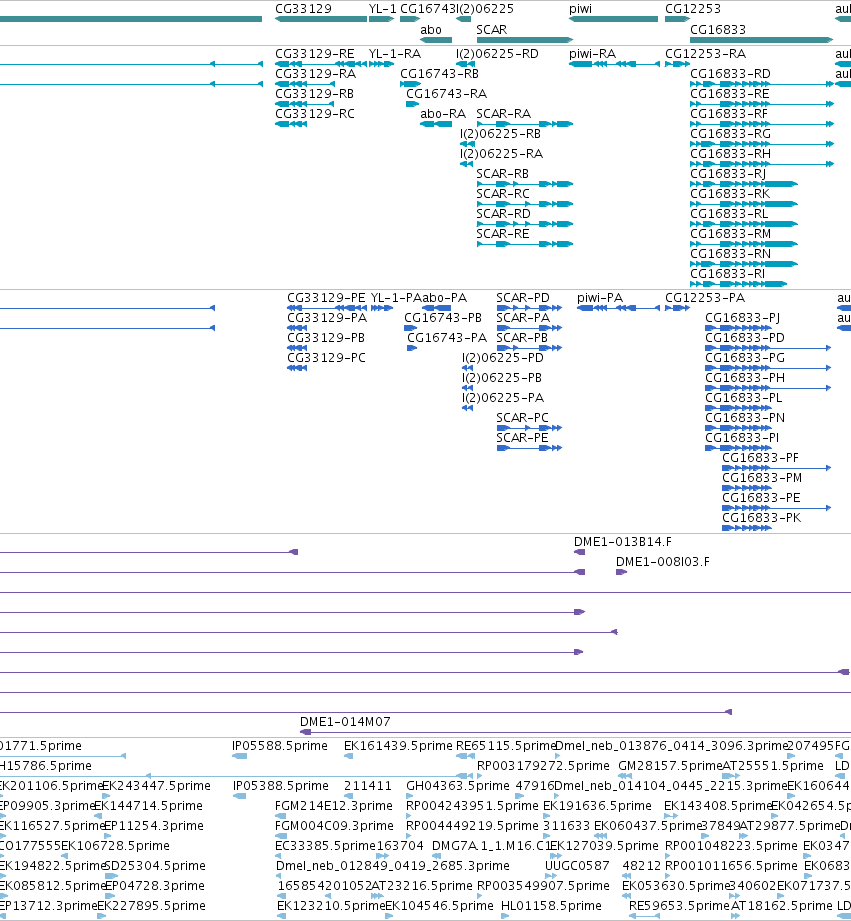851x921 pixels.
Task: Select transcript CG33129-RC
Action: pos(315,114)
